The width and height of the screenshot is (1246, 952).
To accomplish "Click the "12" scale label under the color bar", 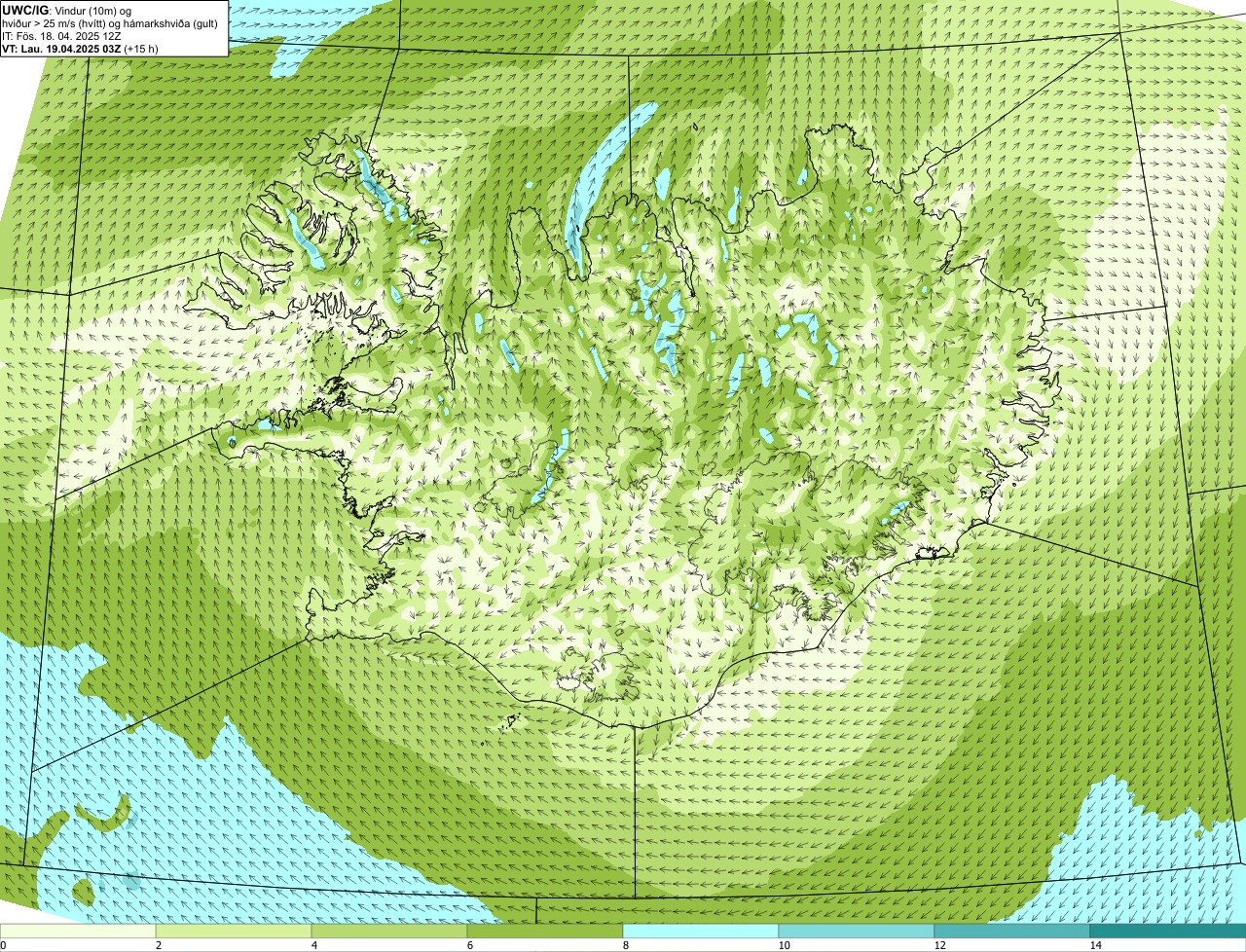I will (938, 945).
